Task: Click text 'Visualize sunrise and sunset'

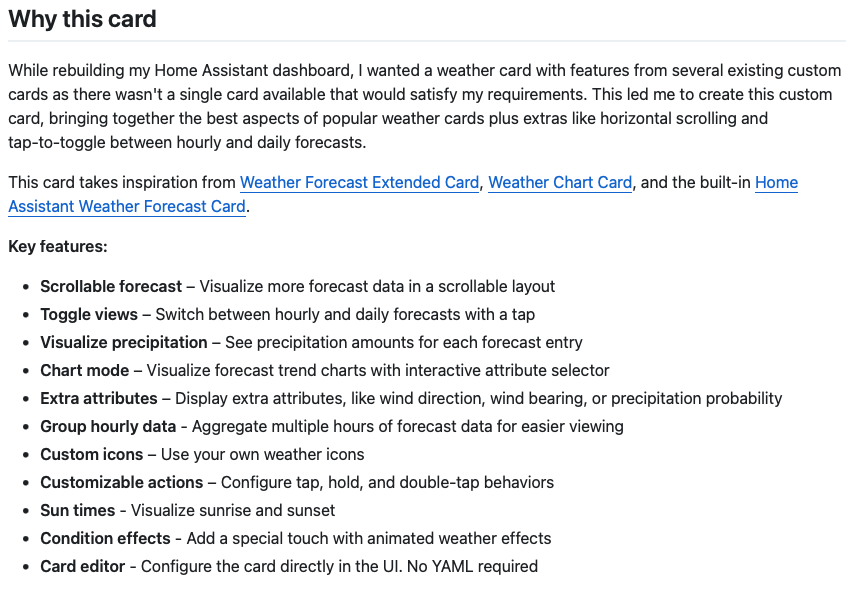Action: pyautogui.click(x=233, y=510)
